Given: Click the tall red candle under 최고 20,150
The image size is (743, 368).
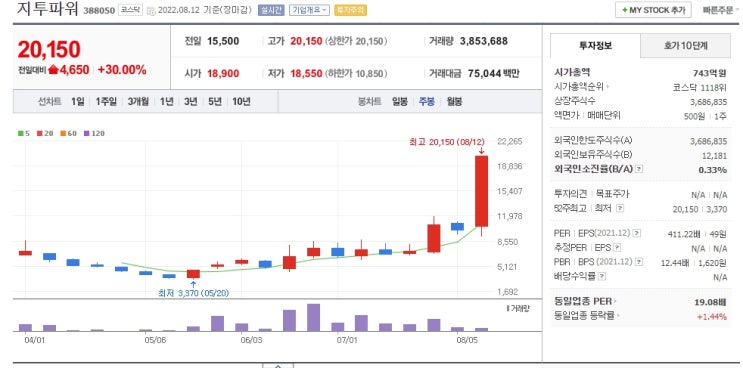Looking at the screenshot, I should [481, 191].
